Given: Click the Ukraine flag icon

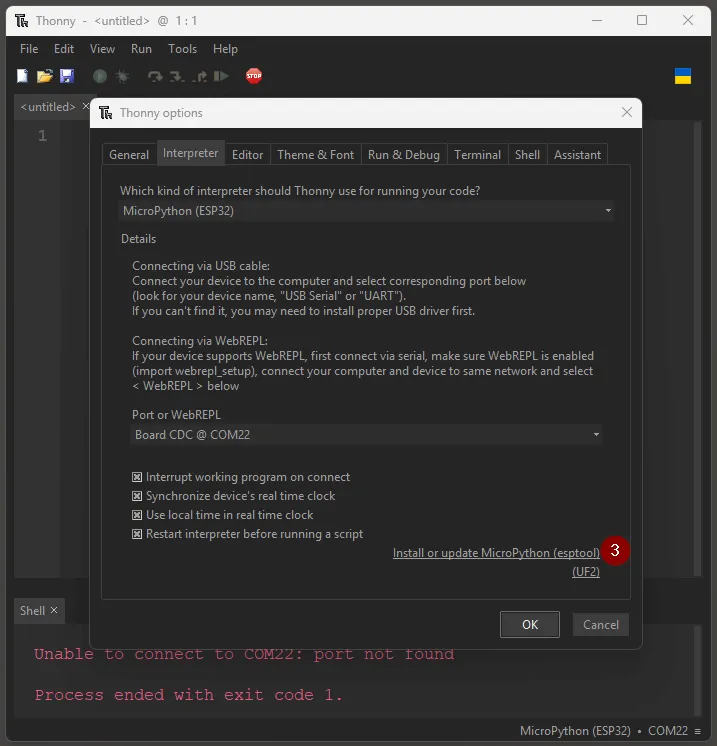Looking at the screenshot, I should coord(683,76).
